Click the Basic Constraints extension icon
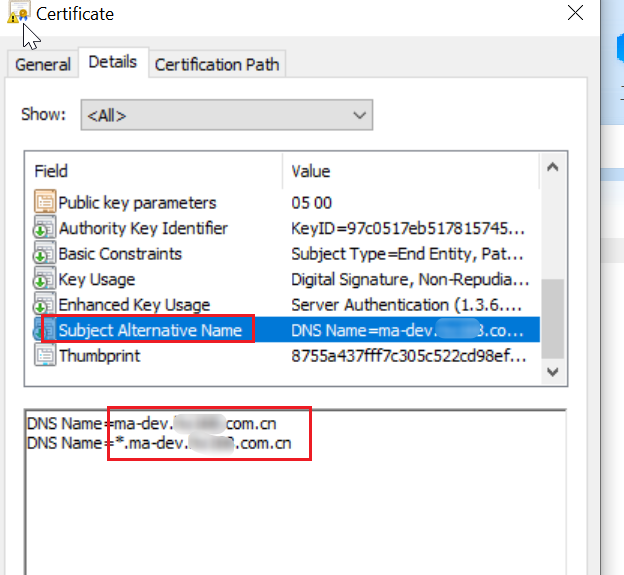Screen dimensions: 624x575 44,253
